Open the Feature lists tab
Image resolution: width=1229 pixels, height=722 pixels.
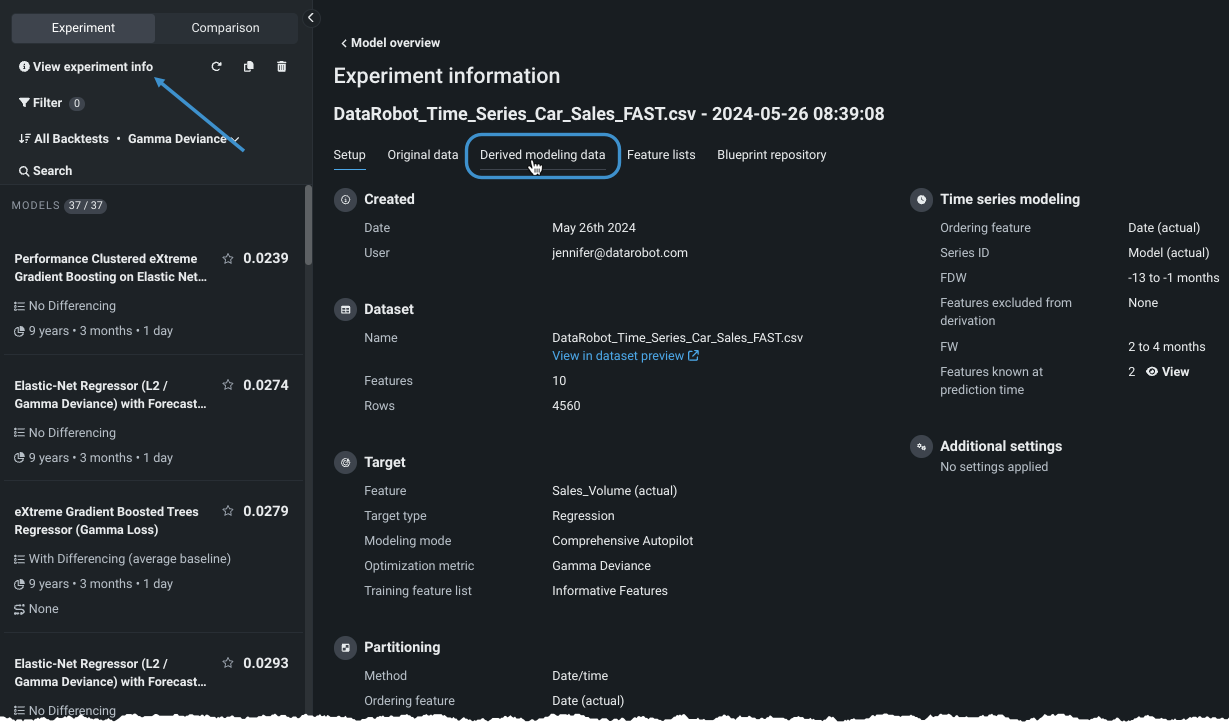tap(661, 155)
